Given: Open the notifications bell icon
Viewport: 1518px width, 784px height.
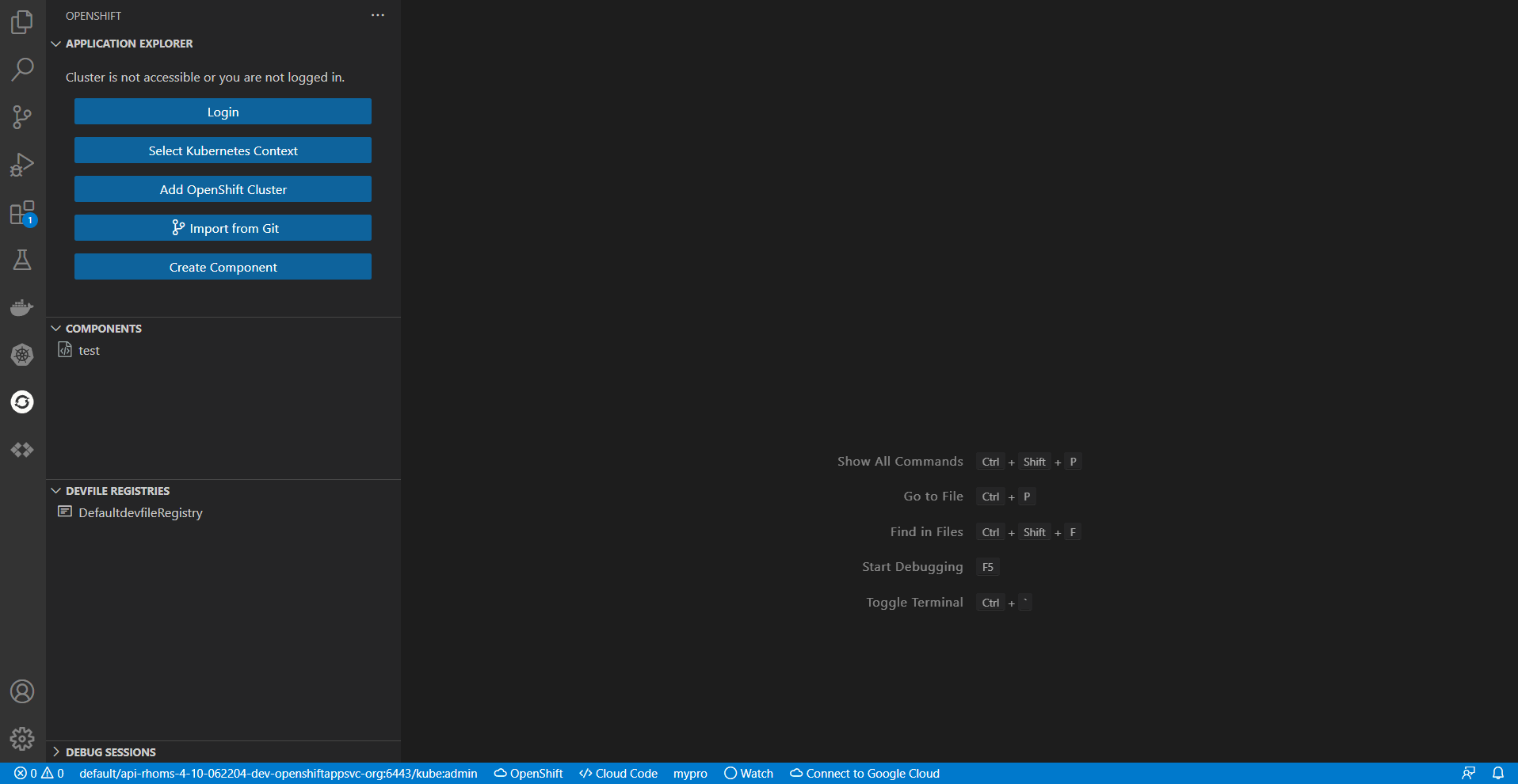Looking at the screenshot, I should coord(1498,774).
